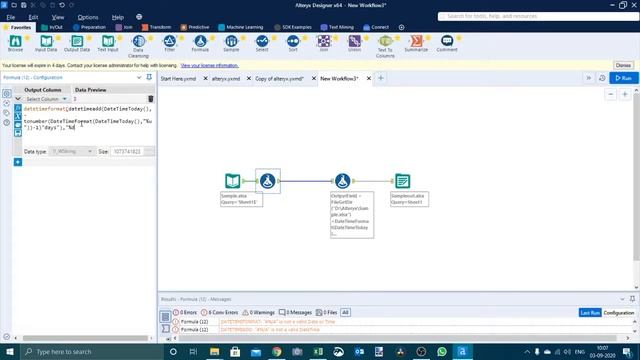640x360 pixels.
Task: Click the first Formula node on canvas
Action: (x=268, y=181)
